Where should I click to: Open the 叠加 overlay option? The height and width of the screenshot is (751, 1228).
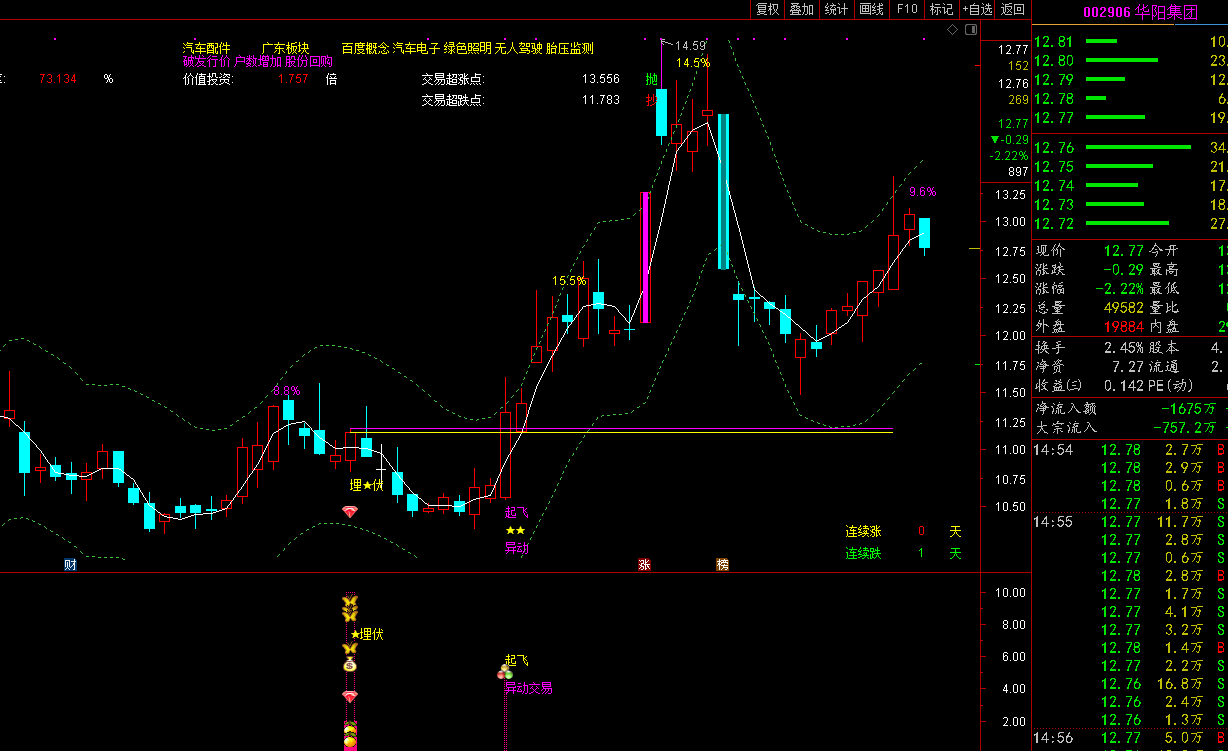tap(801, 10)
